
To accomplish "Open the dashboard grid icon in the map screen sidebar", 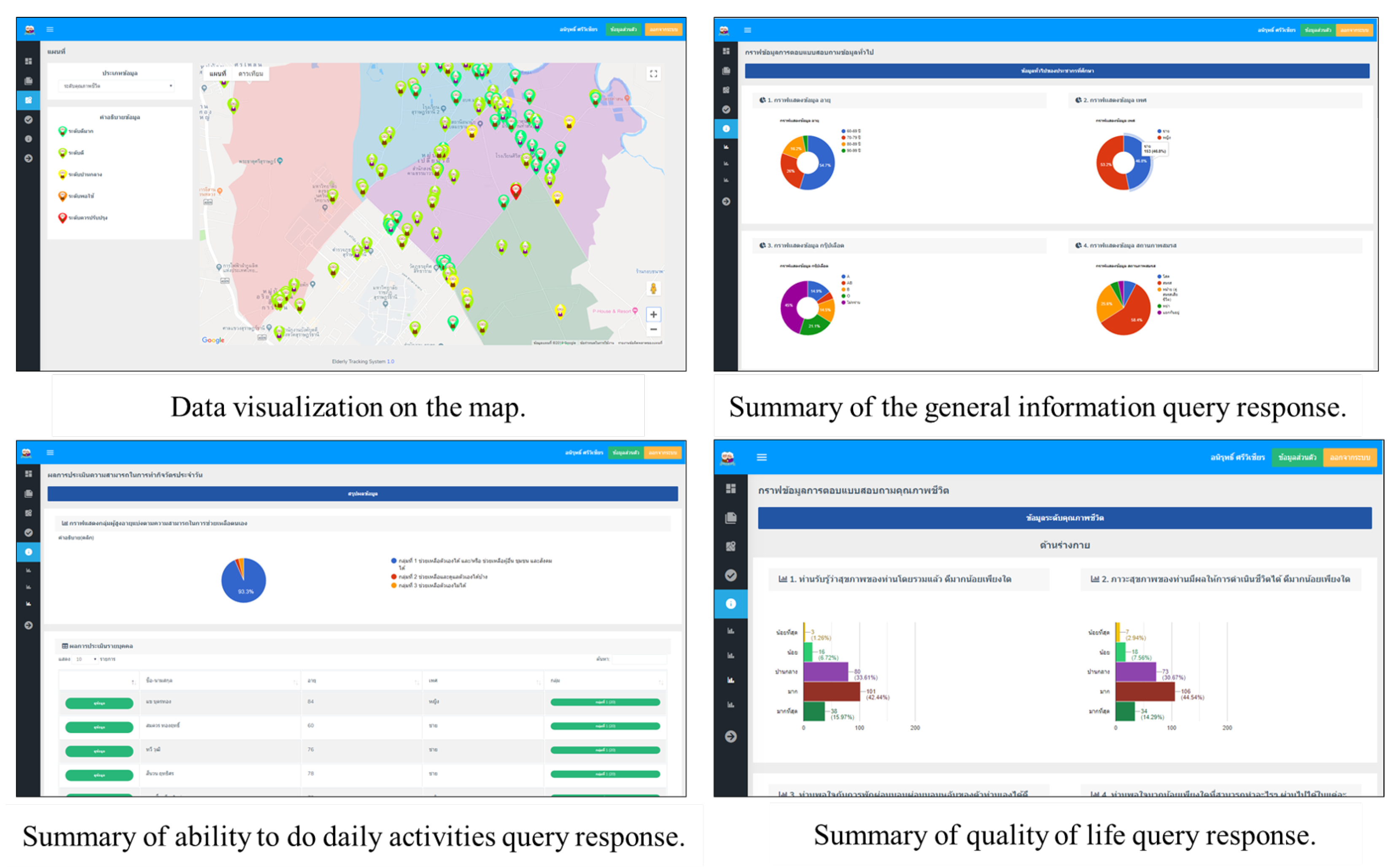I will (28, 62).
